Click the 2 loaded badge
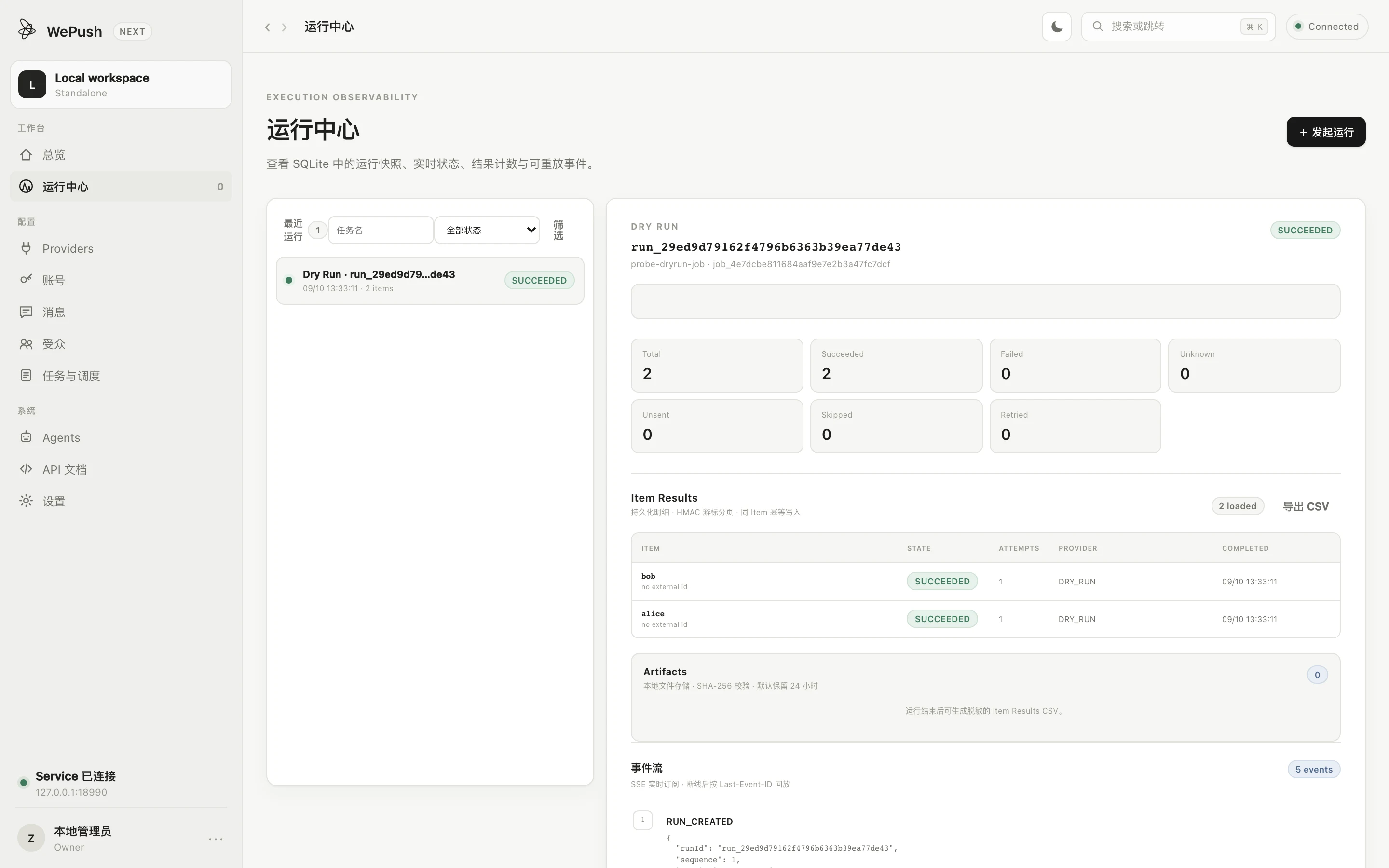 point(1238,506)
